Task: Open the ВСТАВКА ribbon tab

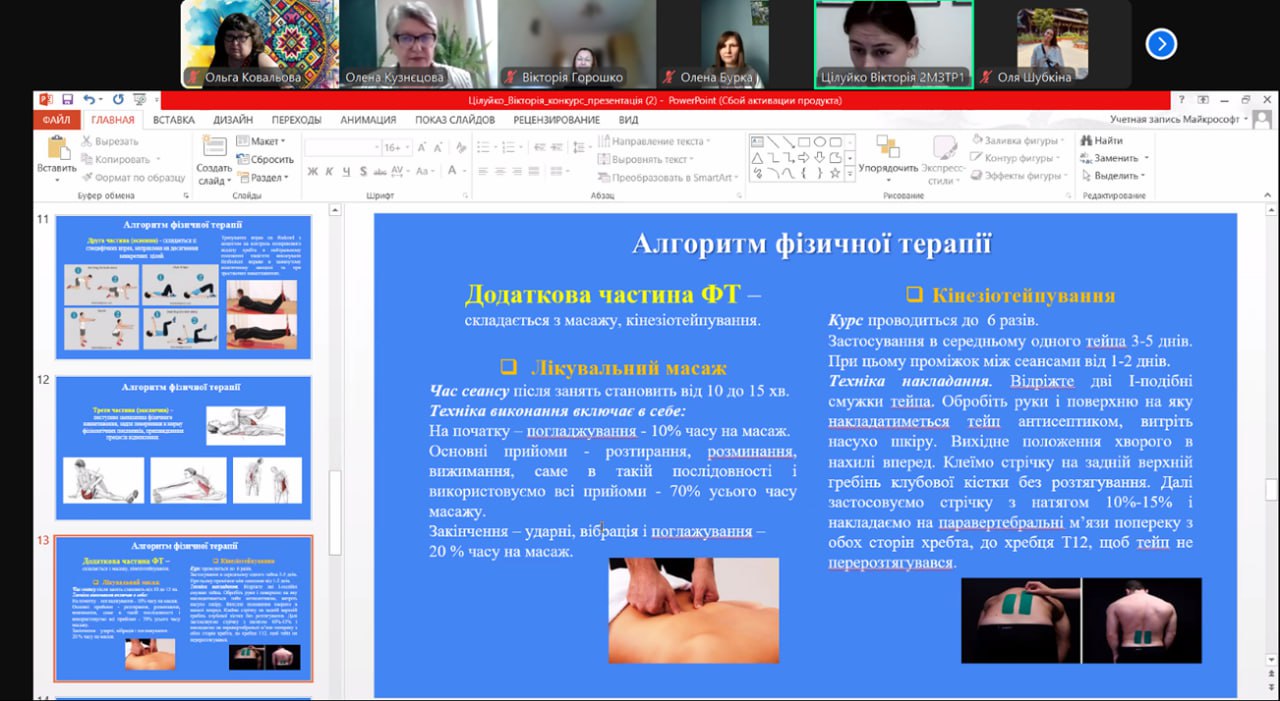Action: point(174,120)
